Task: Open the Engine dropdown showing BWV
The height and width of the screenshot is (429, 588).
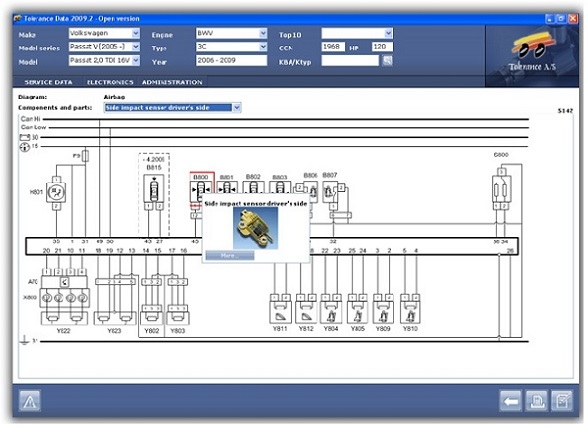Action: pos(263,33)
